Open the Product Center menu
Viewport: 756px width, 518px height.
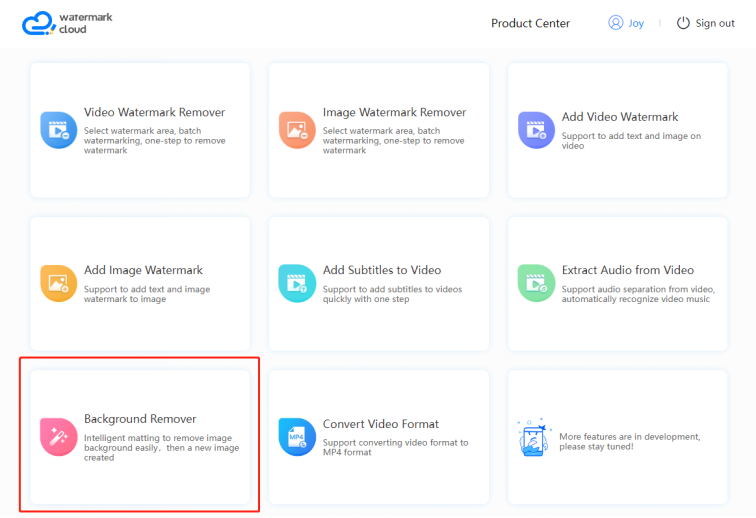point(530,23)
